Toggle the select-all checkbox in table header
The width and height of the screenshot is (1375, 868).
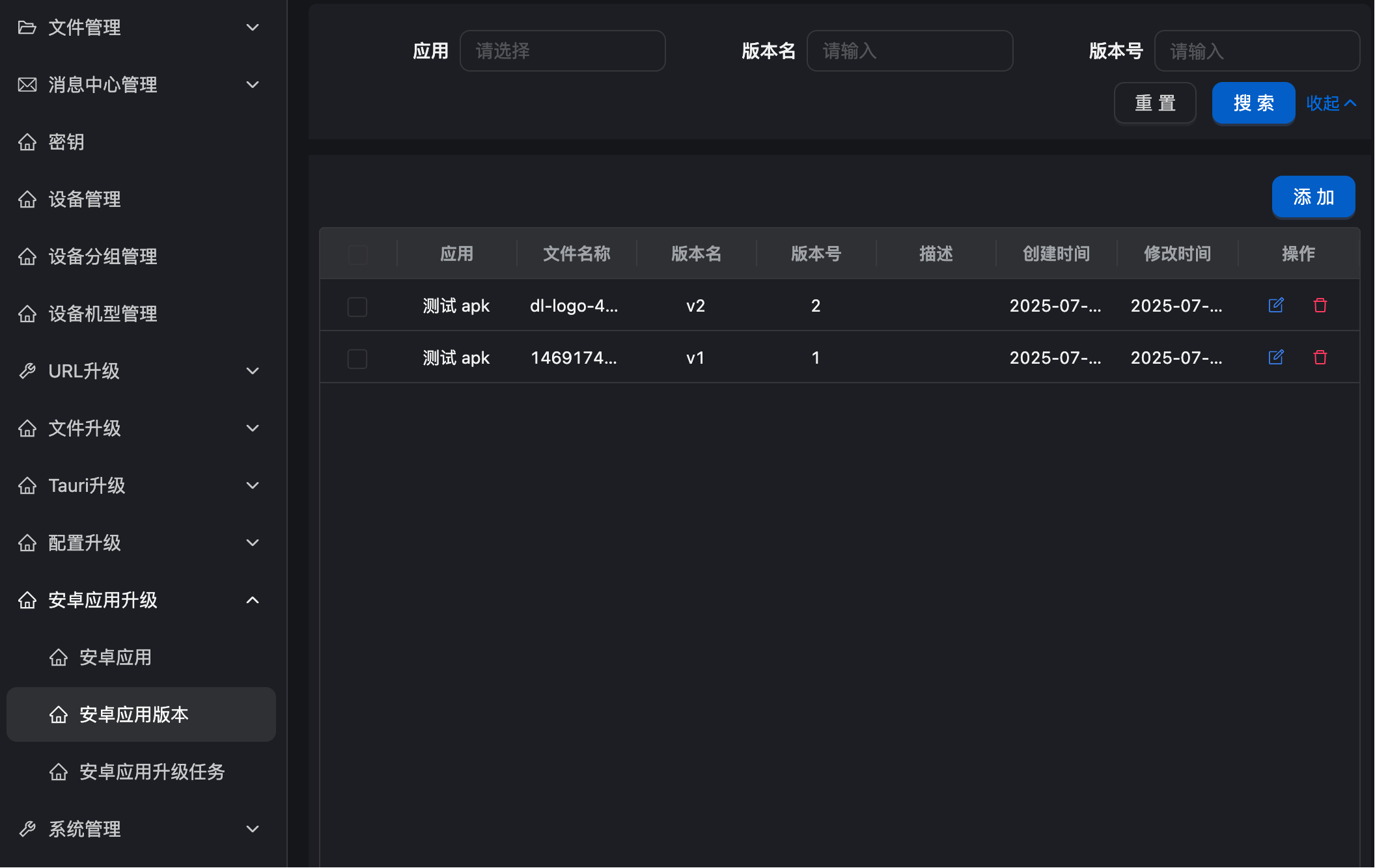pyautogui.click(x=357, y=254)
